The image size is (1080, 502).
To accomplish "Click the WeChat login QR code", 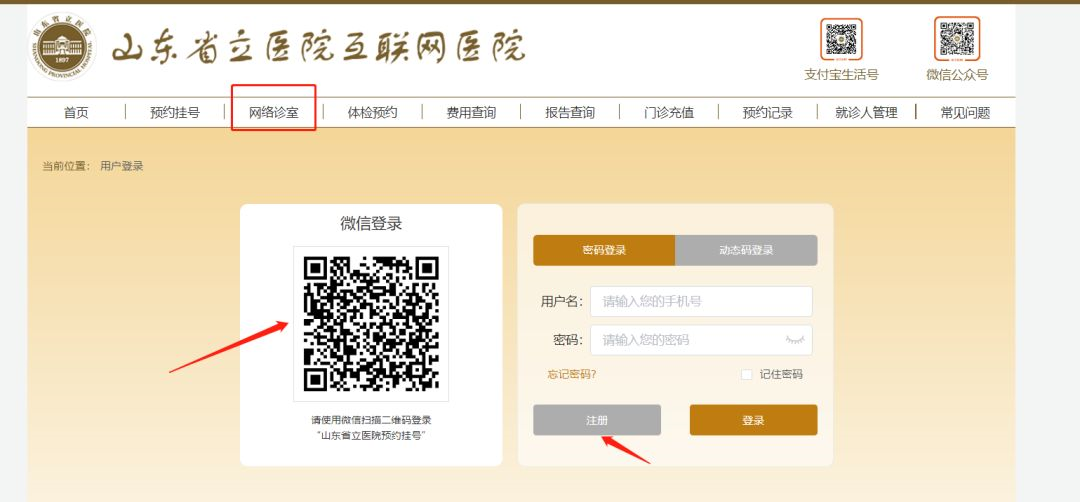I will [371, 325].
